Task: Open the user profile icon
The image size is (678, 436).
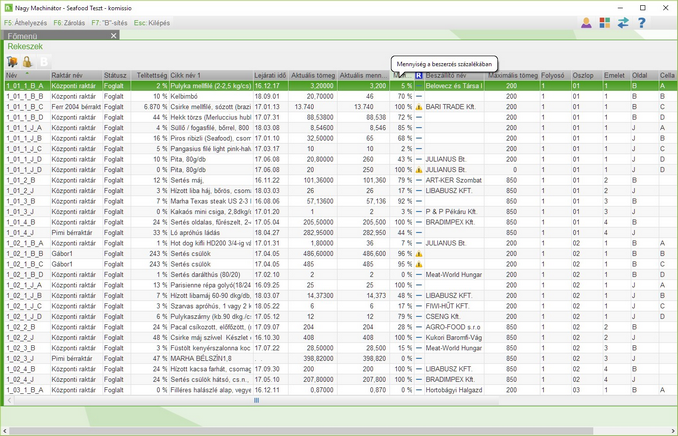Action: click(582, 22)
